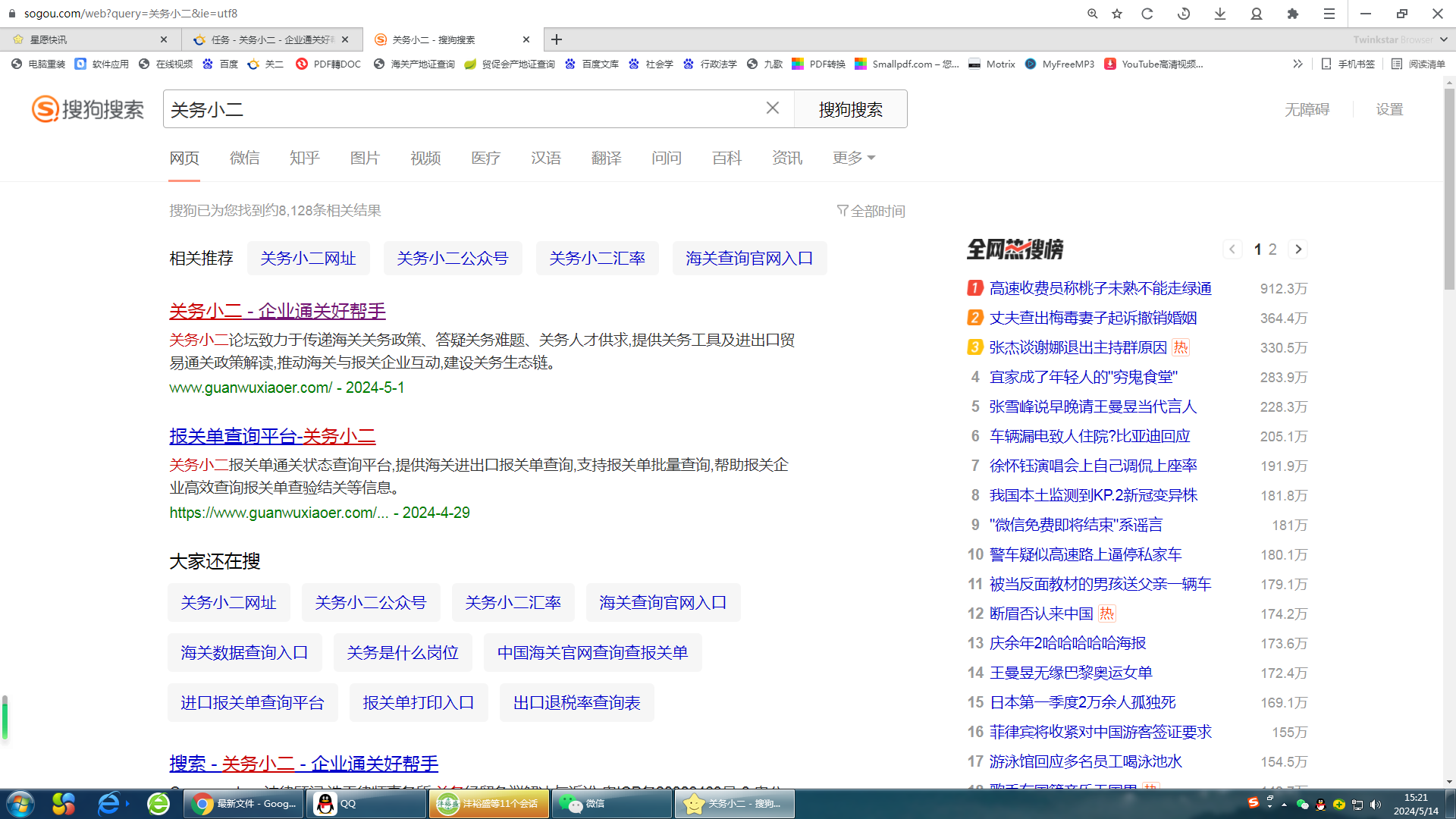Image resolution: width=1456 pixels, height=819 pixels.
Task: Open YouTube高清视频 bookmark
Action: point(1153,64)
